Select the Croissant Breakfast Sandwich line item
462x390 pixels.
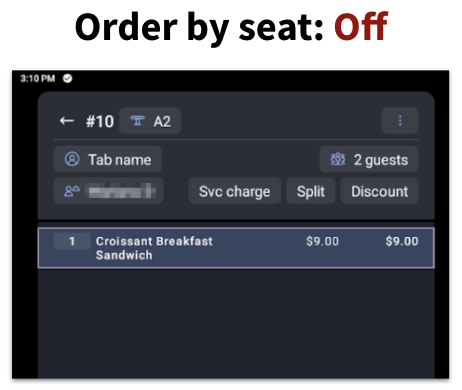point(236,248)
